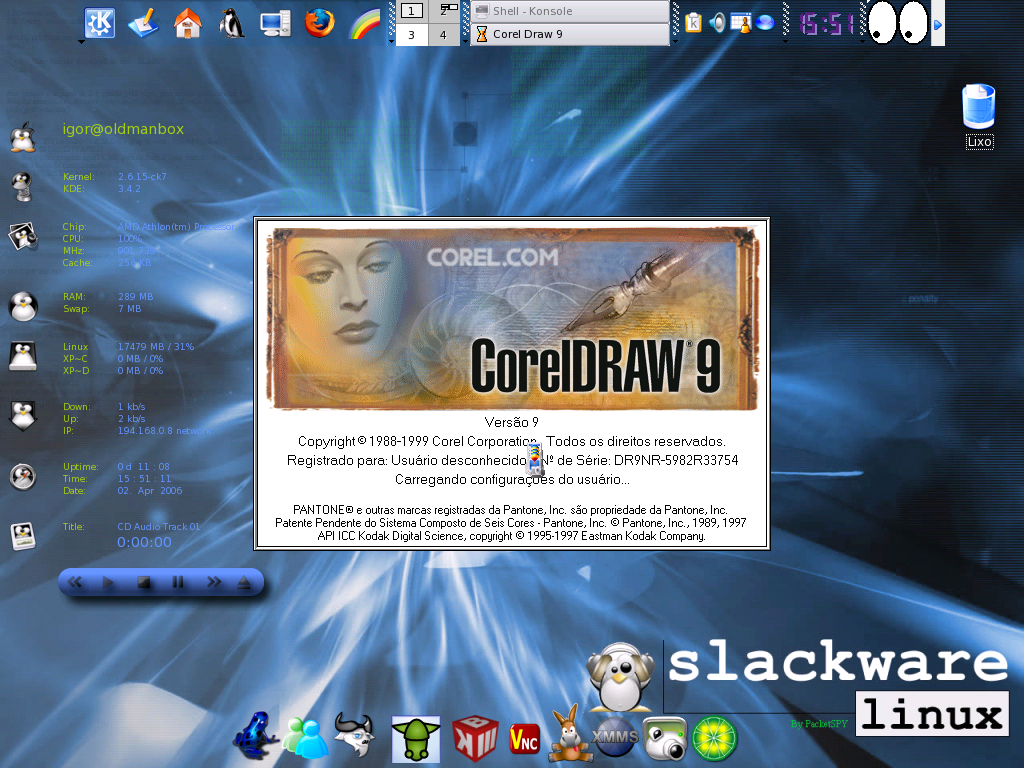Hide the panel using the blue arrow
The height and width of the screenshot is (768, 1024).
tap(938, 24)
